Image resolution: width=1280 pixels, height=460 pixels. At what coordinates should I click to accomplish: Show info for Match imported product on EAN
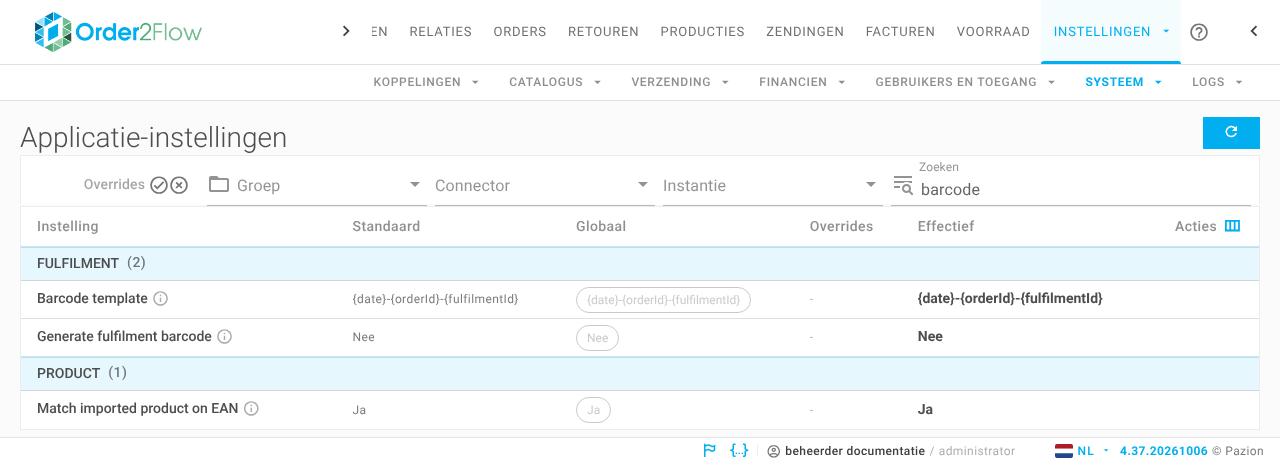point(251,409)
